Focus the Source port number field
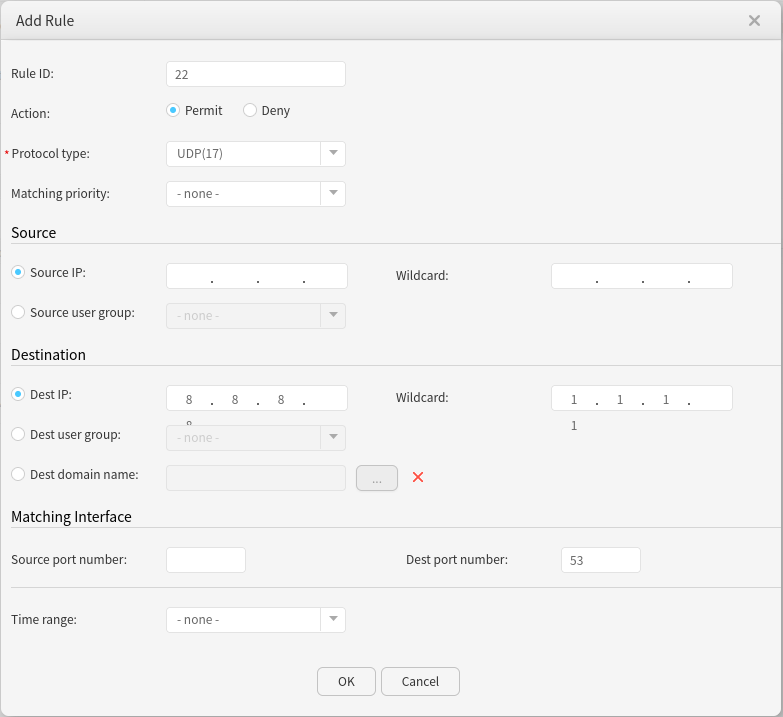The height and width of the screenshot is (717, 783). coord(205,560)
